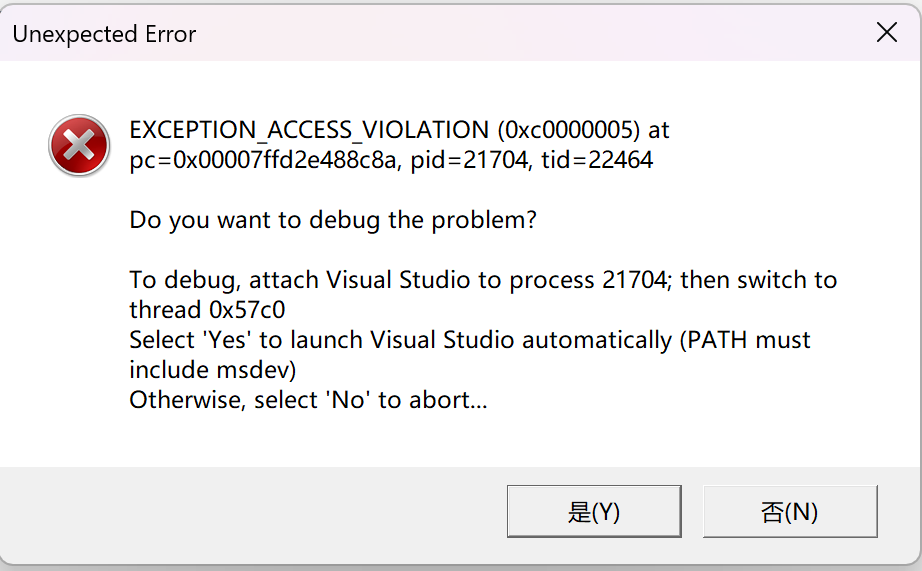The width and height of the screenshot is (922, 571).
Task: Click the 'include msdev)' text
Action: tap(213, 370)
